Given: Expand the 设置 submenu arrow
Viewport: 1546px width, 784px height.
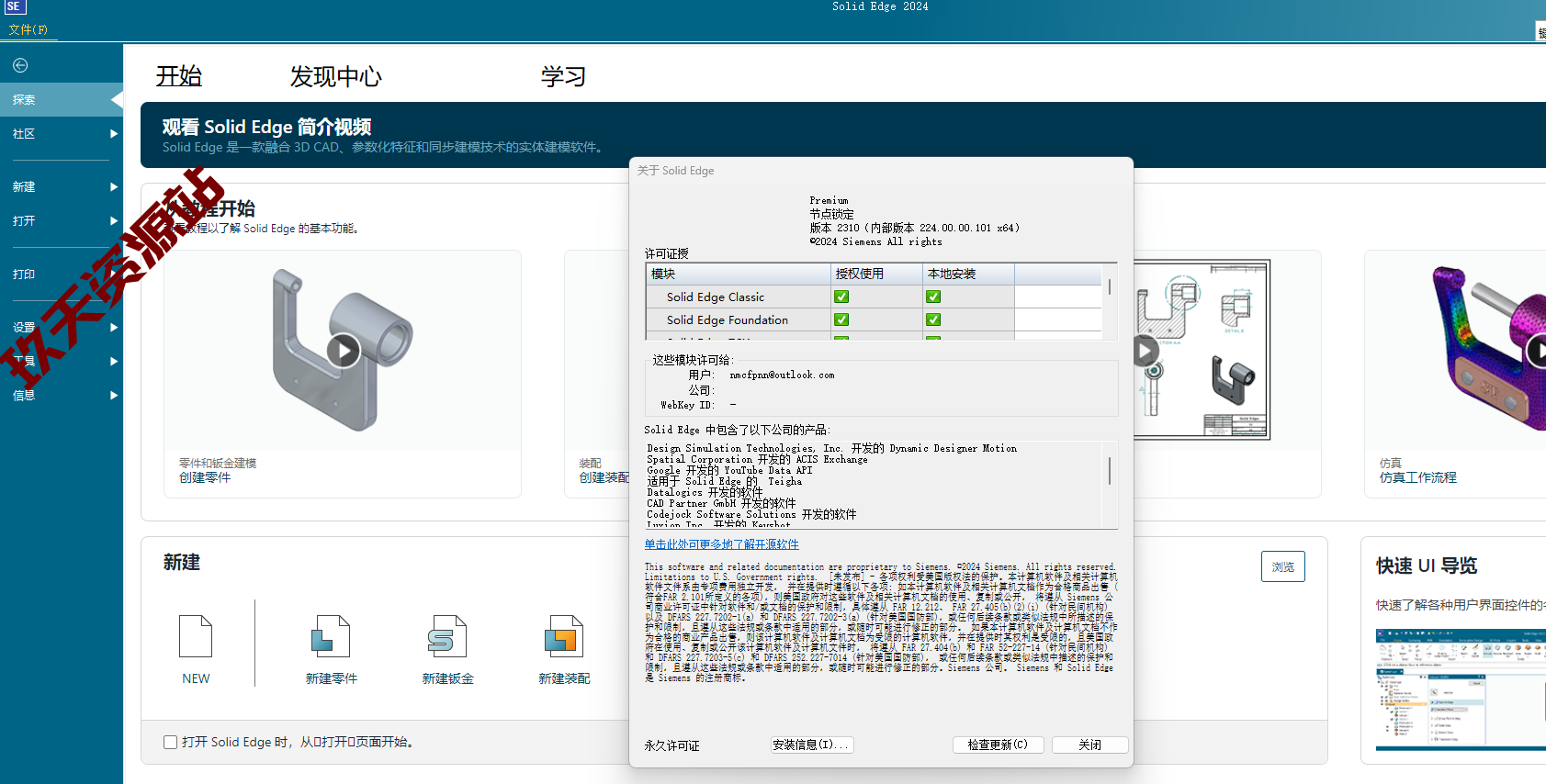Looking at the screenshot, I should (x=114, y=327).
